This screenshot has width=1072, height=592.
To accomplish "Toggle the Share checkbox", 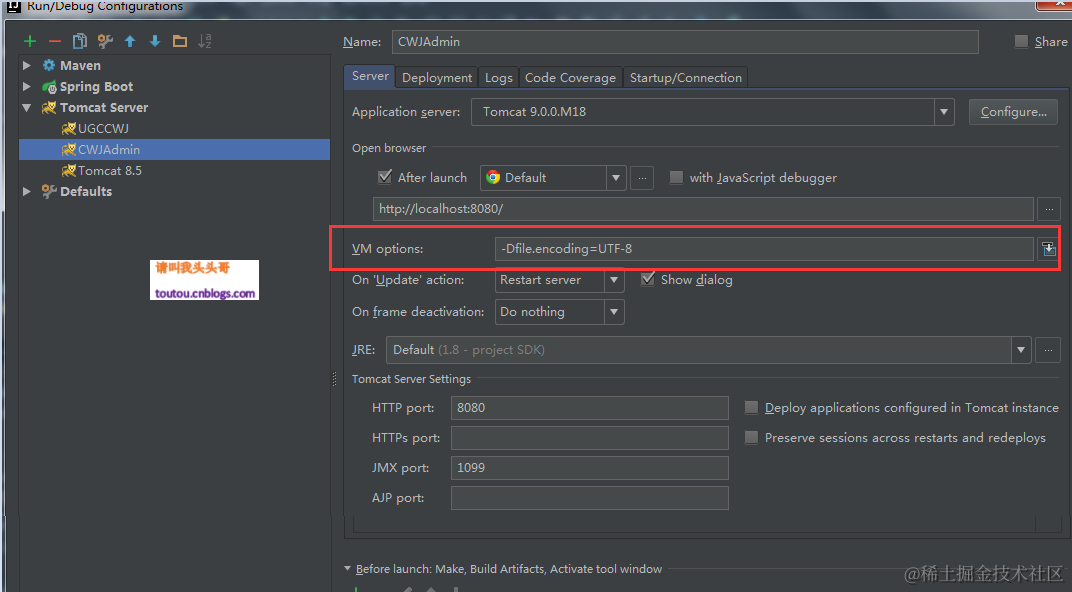I will coord(1021,42).
